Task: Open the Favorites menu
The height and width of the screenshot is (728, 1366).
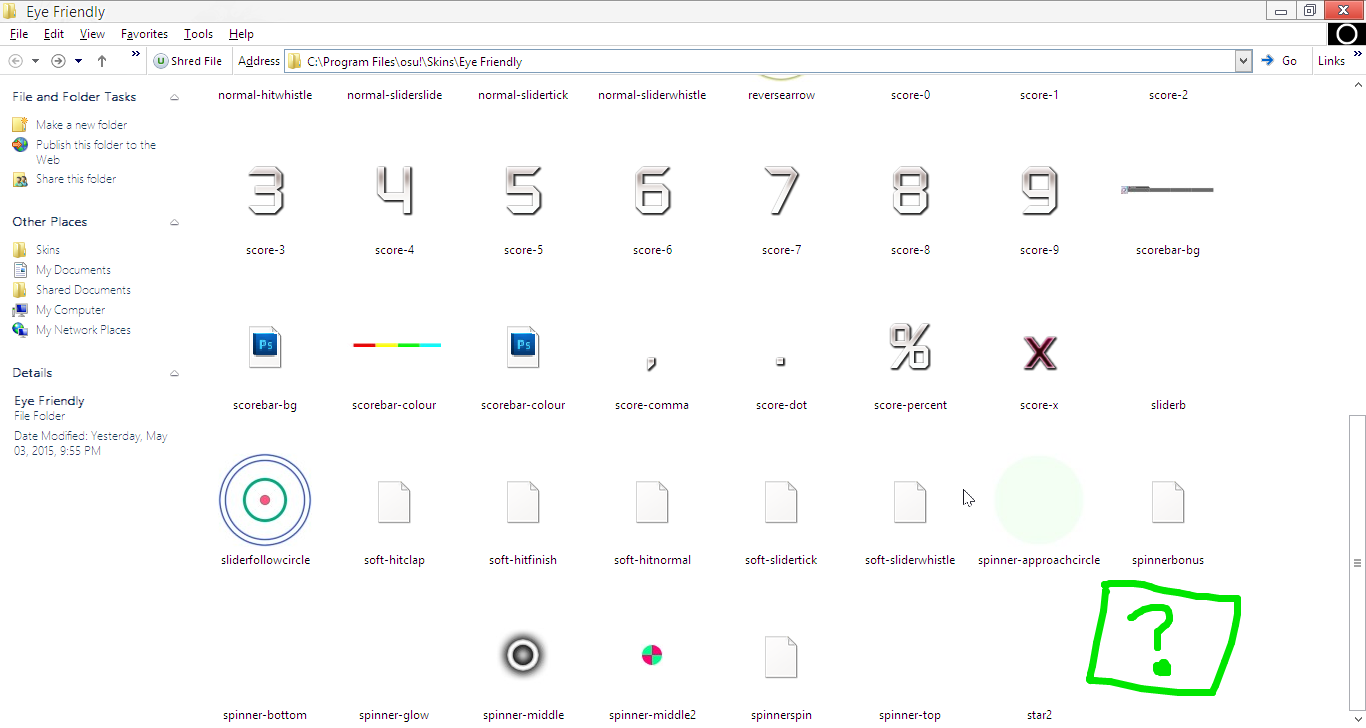Action: coord(144,34)
